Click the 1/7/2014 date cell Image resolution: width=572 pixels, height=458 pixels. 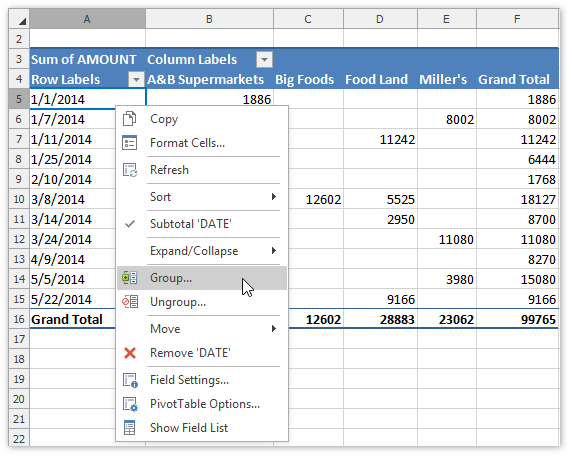73,119
